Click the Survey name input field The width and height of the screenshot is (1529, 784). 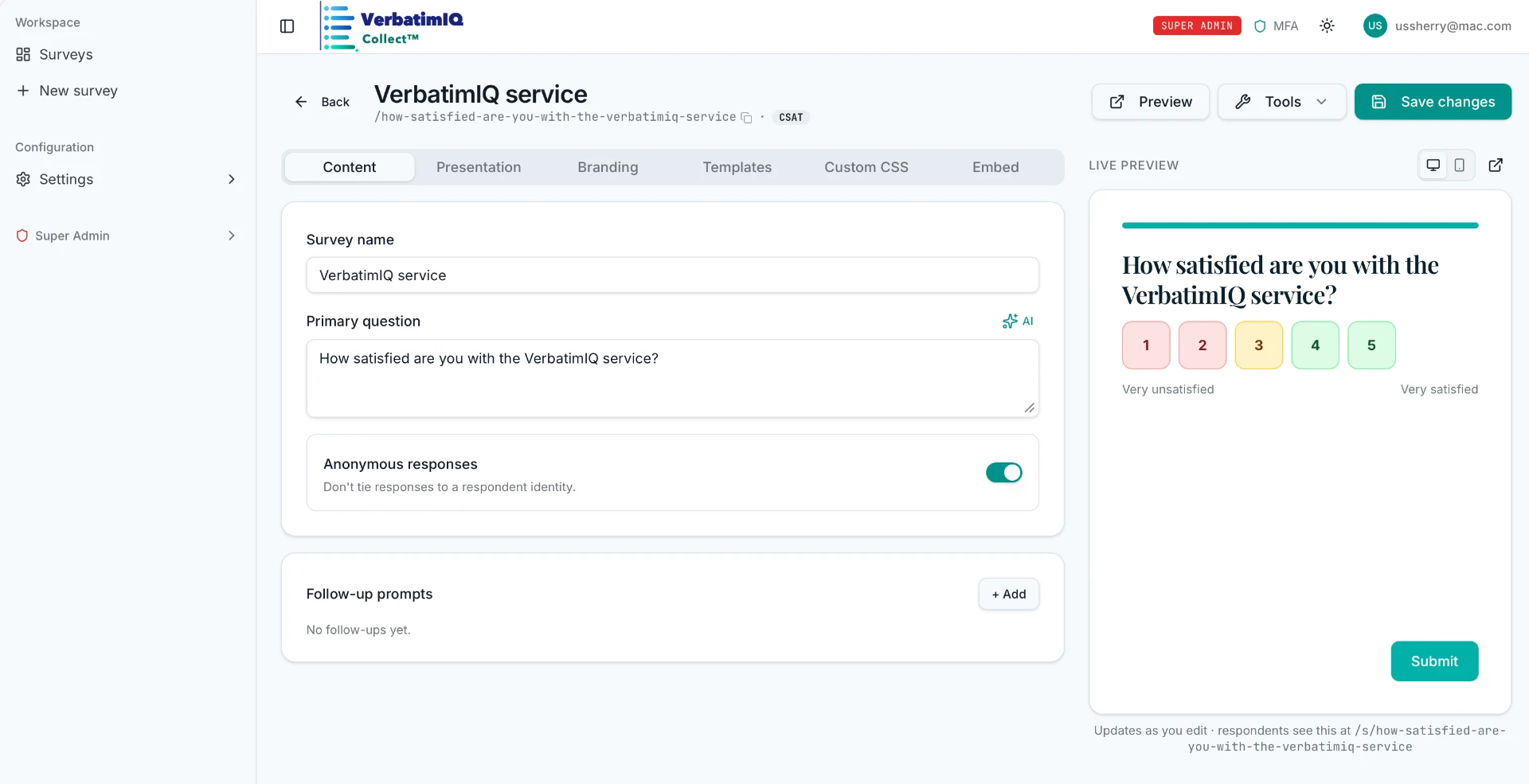coord(672,275)
